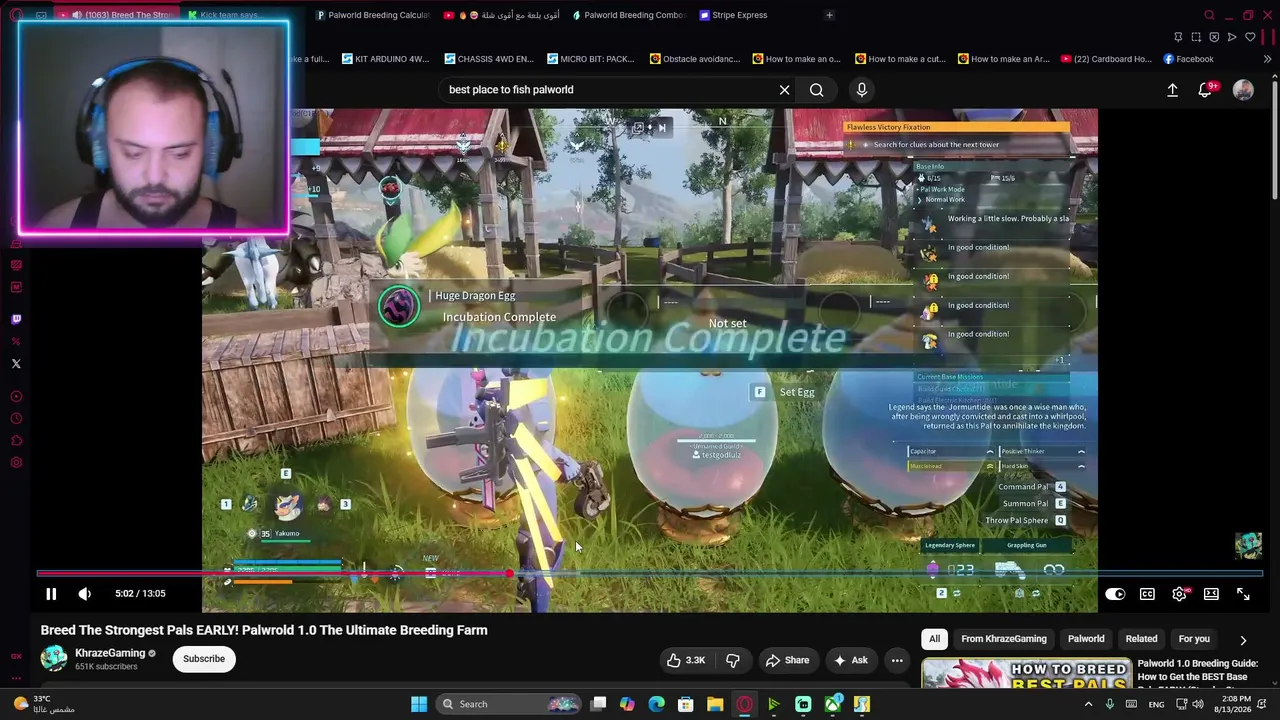Open Twitch in browser sidebar
This screenshot has height=720, width=1280.
tap(16, 319)
